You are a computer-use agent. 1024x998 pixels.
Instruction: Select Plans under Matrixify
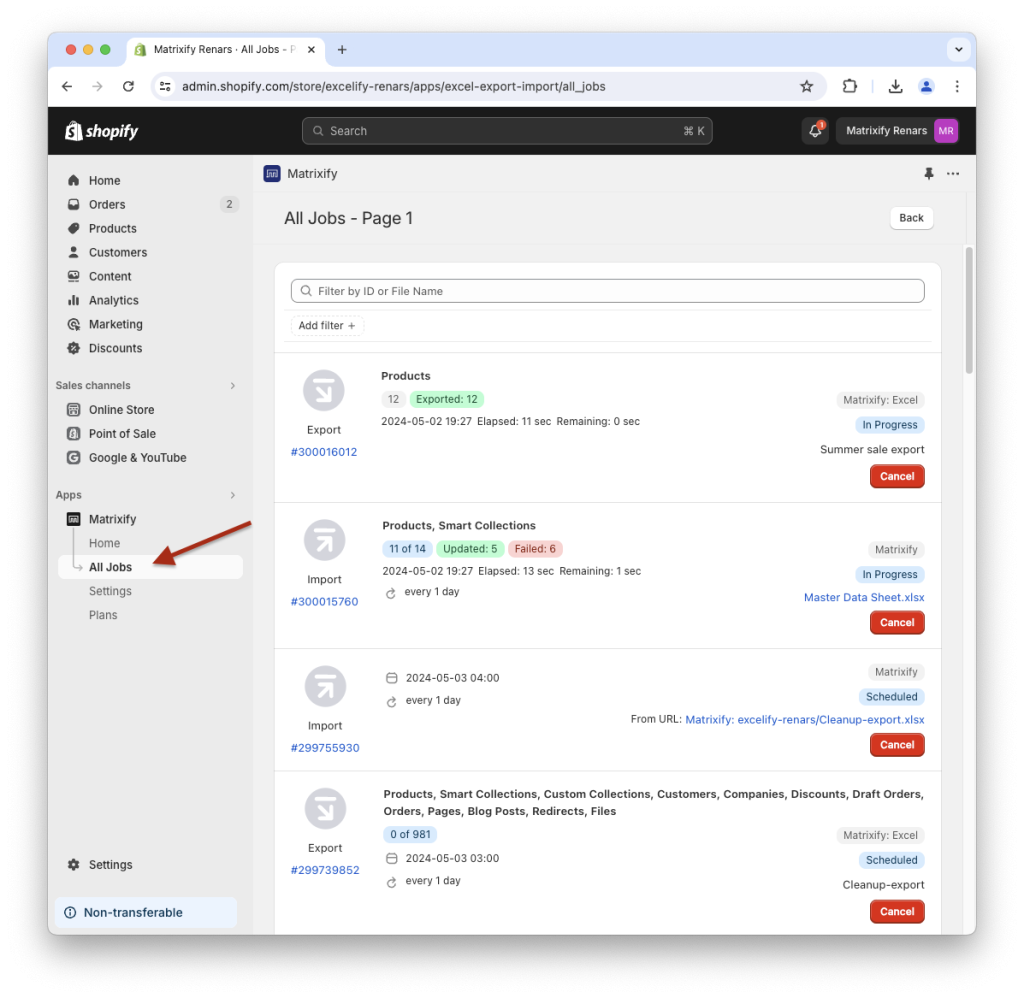104,614
